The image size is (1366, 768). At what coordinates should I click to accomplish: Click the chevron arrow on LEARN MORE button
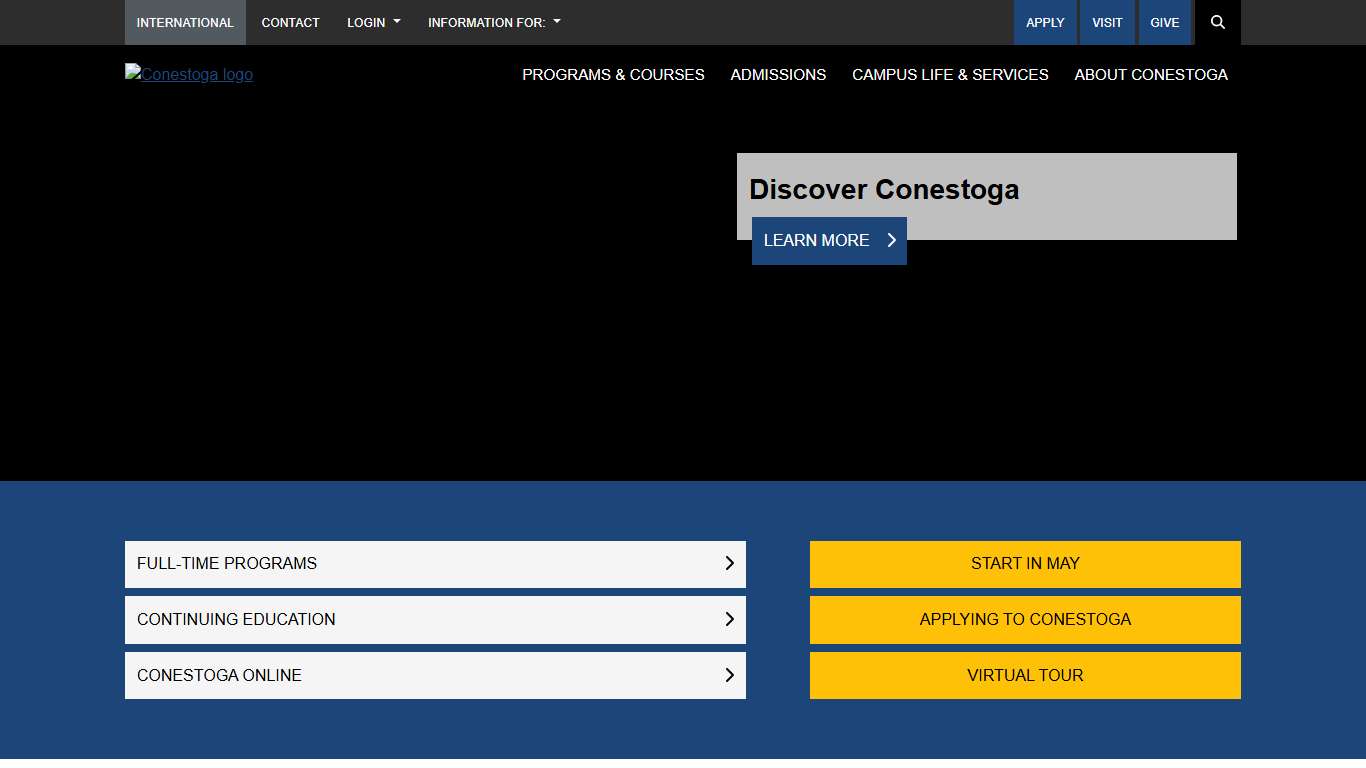point(891,240)
